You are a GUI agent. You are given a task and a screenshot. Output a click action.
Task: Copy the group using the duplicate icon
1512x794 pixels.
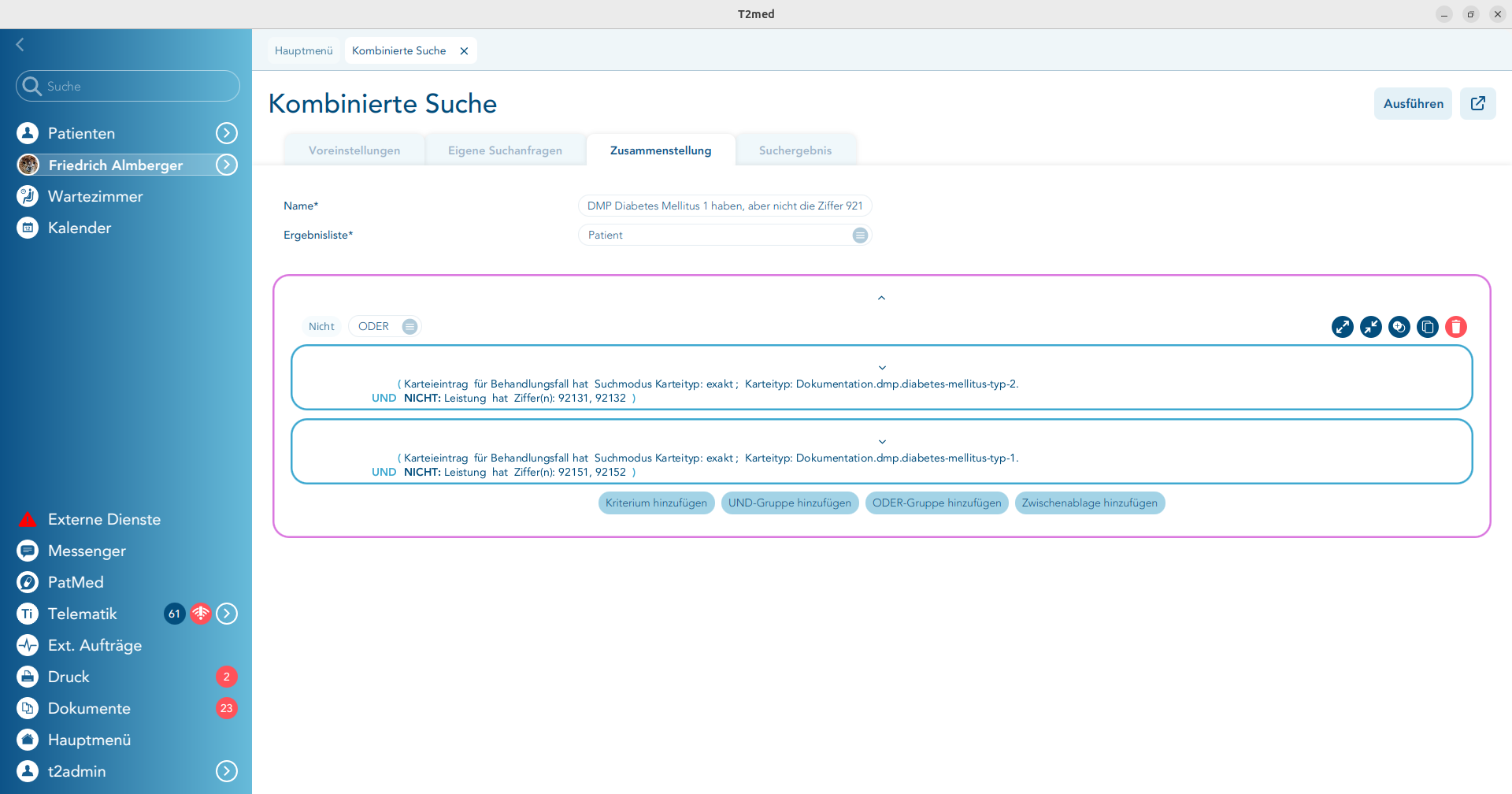click(1428, 326)
